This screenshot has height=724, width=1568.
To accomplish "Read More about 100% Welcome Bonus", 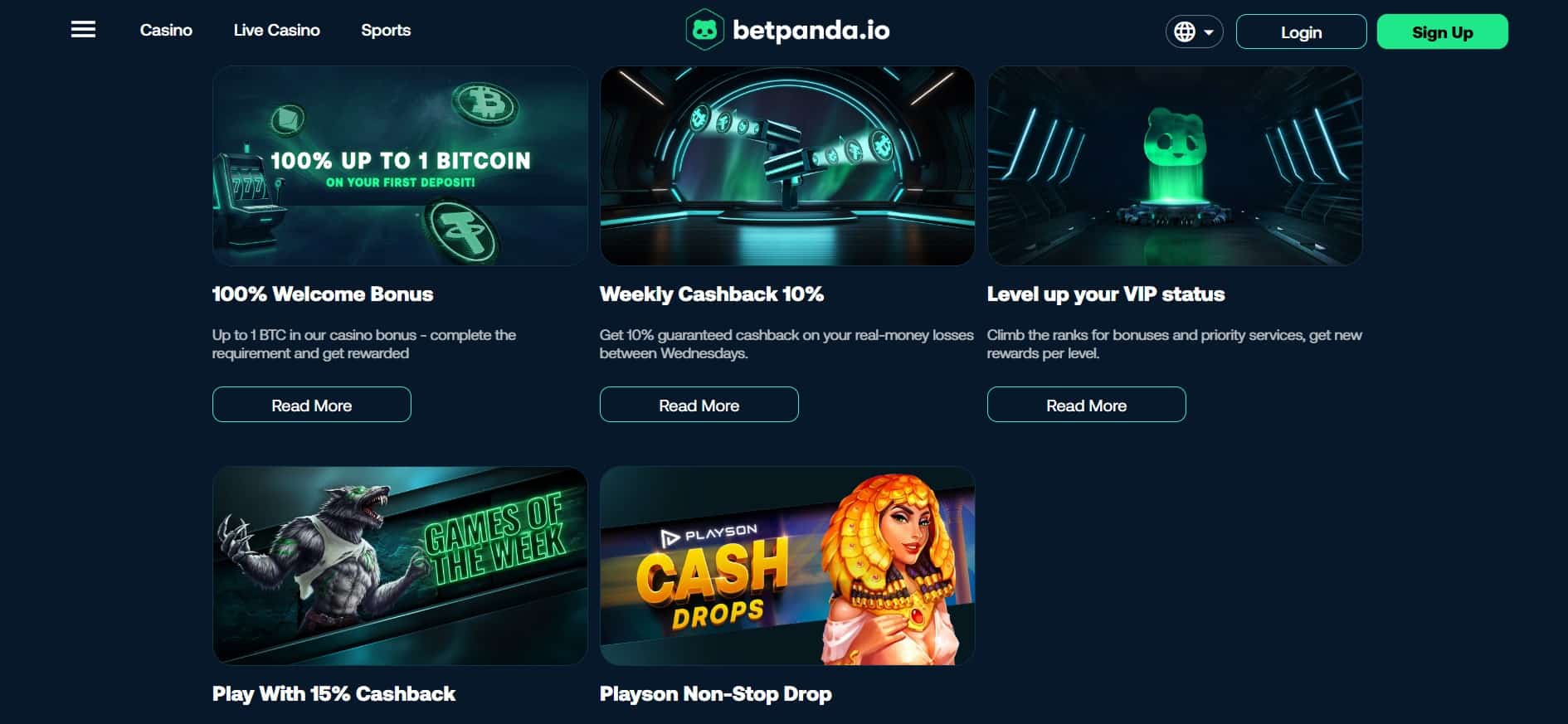I will [312, 405].
